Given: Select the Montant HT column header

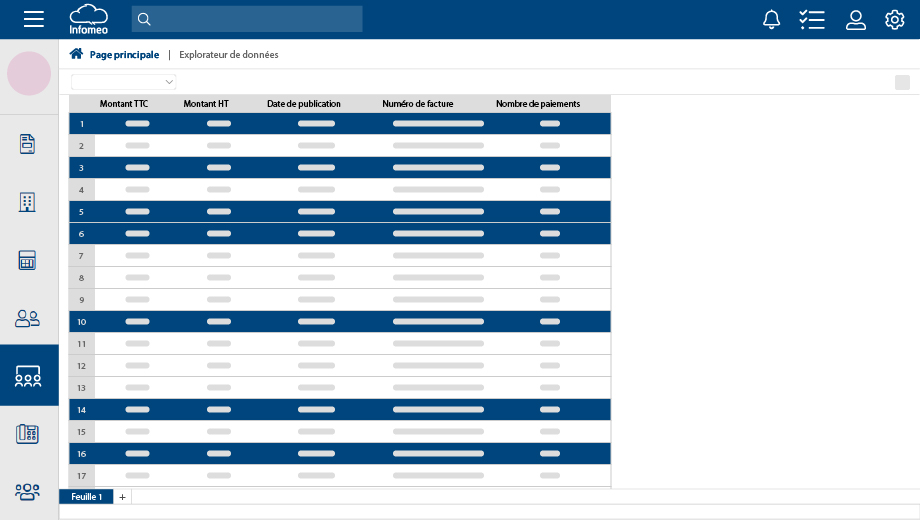Looking at the screenshot, I should click(206, 104).
